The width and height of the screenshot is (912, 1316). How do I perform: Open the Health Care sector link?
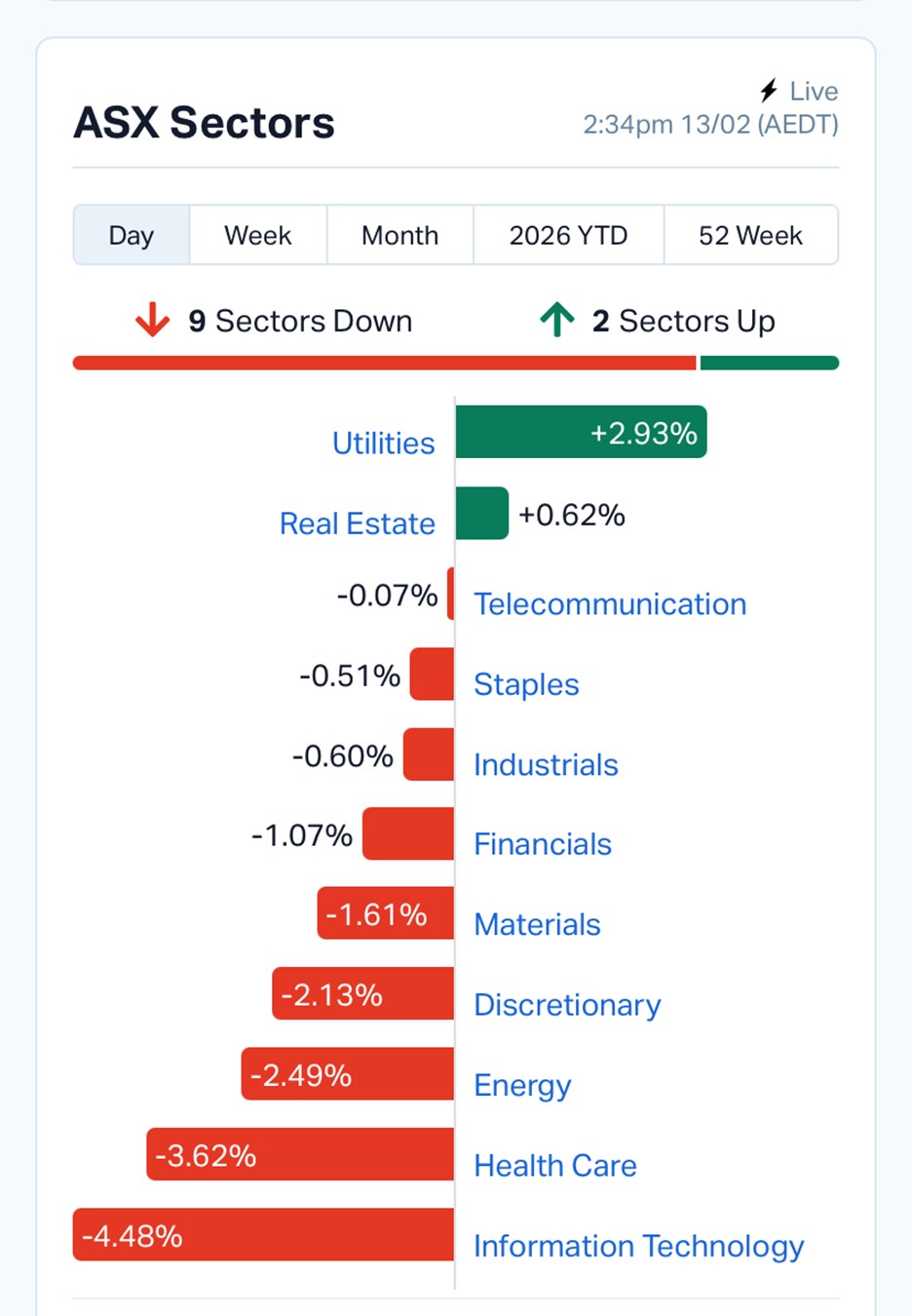[555, 1166]
